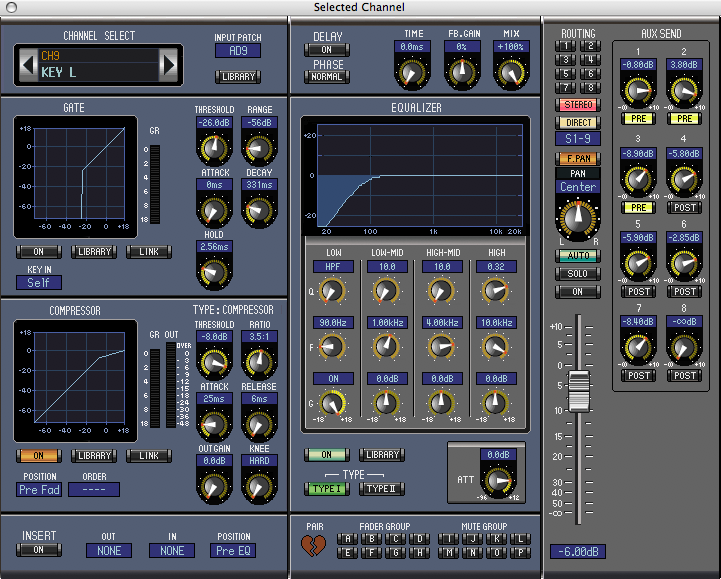This screenshot has height=579, width=721.
Task: Enable routing bus 8
Action: pyautogui.click(x=590, y=87)
